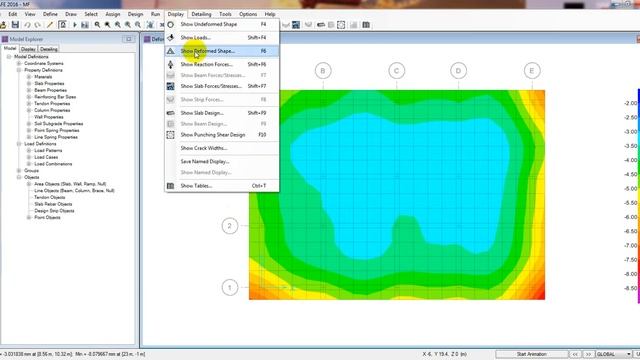Click the Save floppy disk icon
Image resolution: width=640 pixels, height=360 pixels.
click(15, 25)
